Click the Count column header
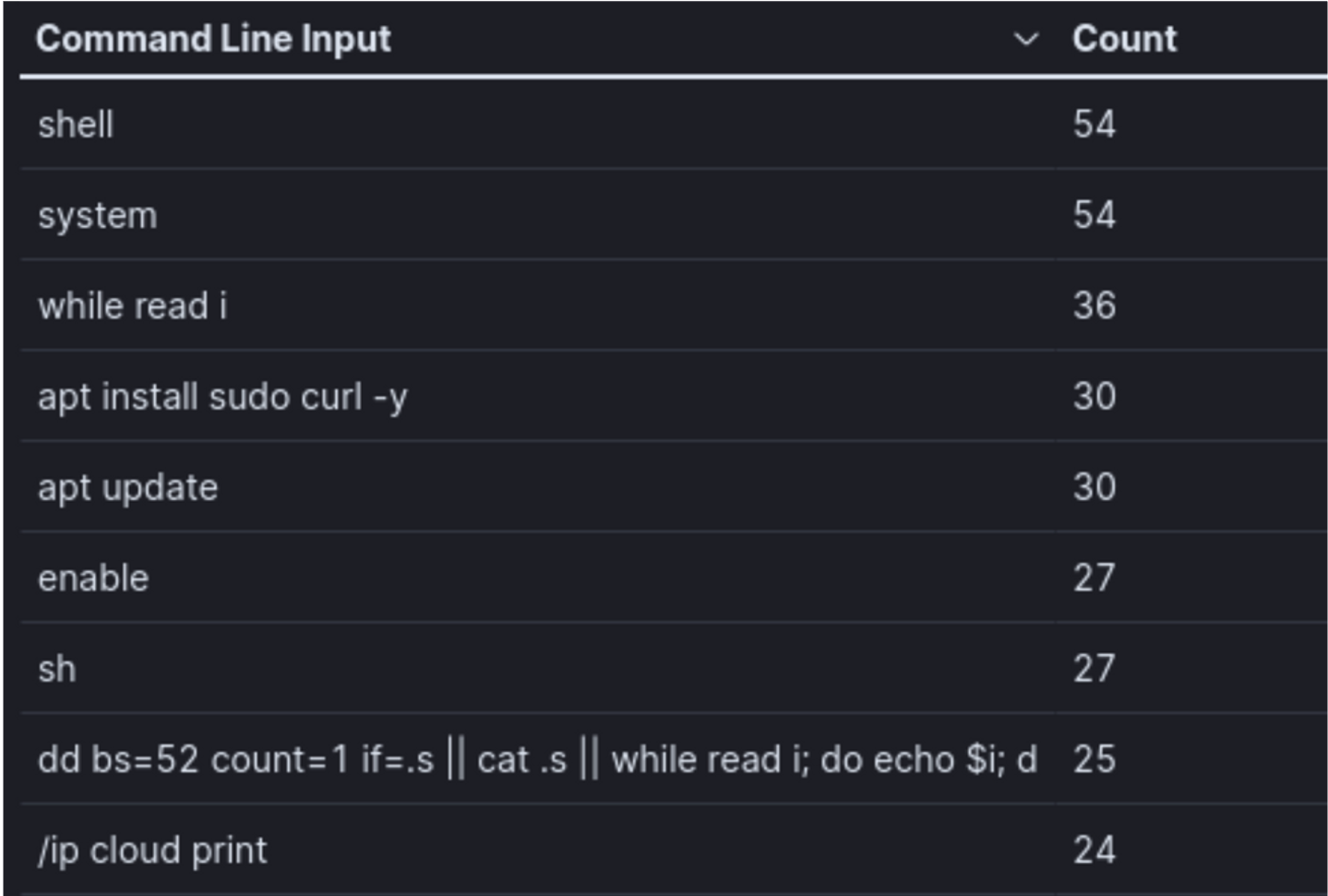The height and width of the screenshot is (896, 1328). pyautogui.click(x=1124, y=39)
